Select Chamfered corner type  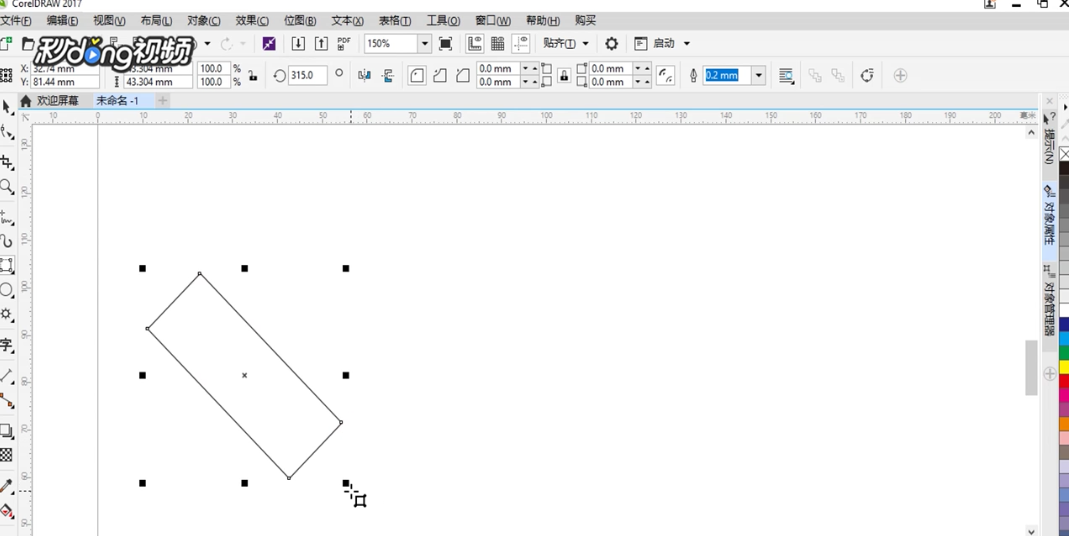(x=463, y=75)
